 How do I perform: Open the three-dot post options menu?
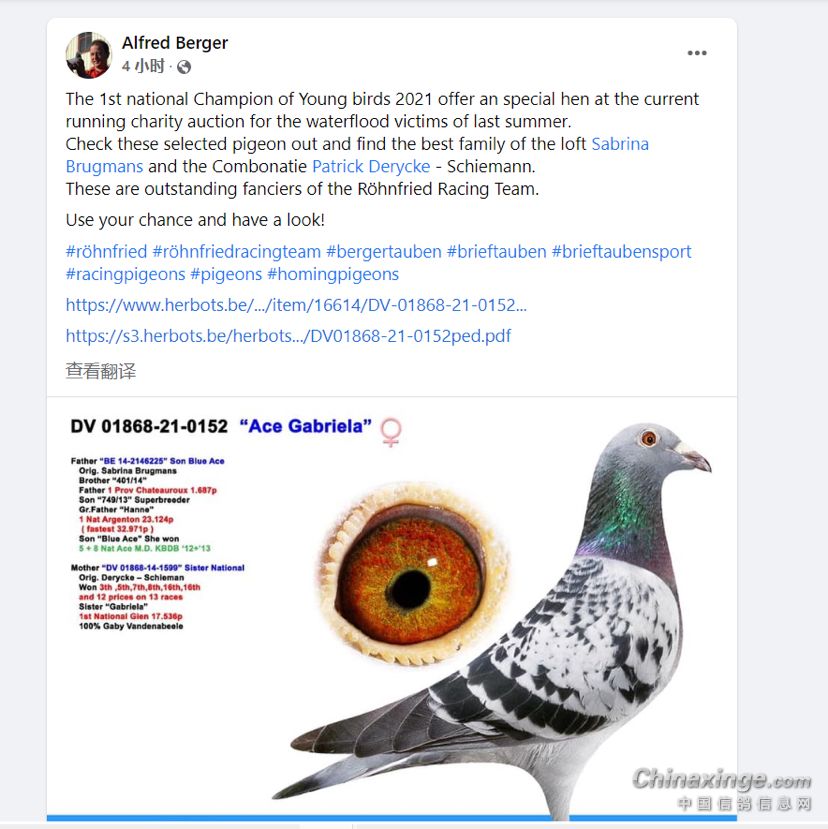click(x=696, y=53)
